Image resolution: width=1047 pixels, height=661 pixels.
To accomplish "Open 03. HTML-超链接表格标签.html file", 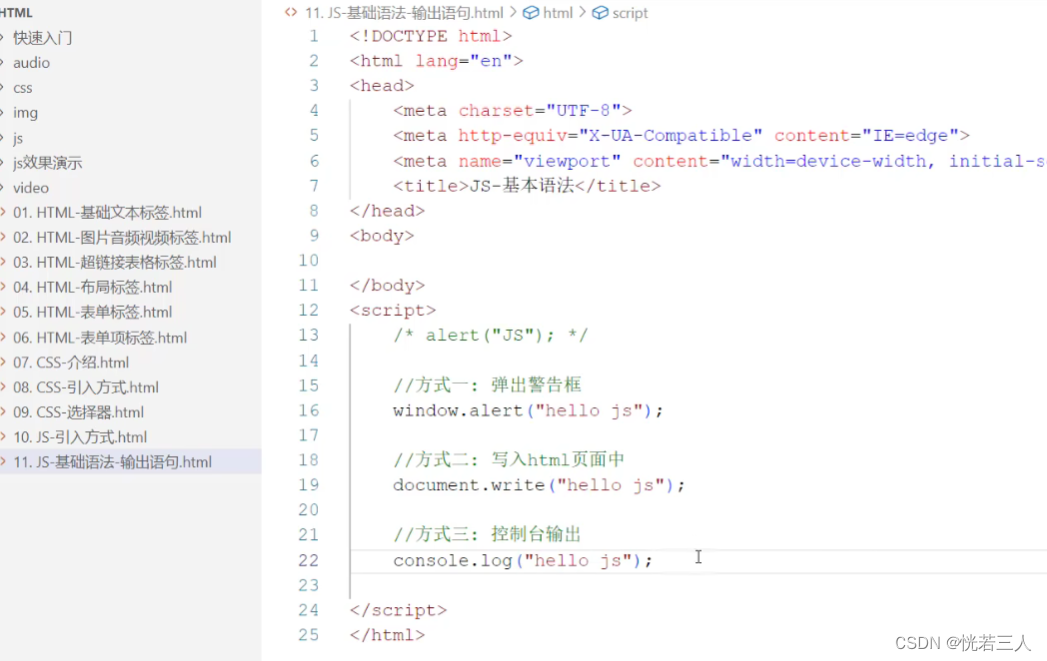I will point(115,262).
